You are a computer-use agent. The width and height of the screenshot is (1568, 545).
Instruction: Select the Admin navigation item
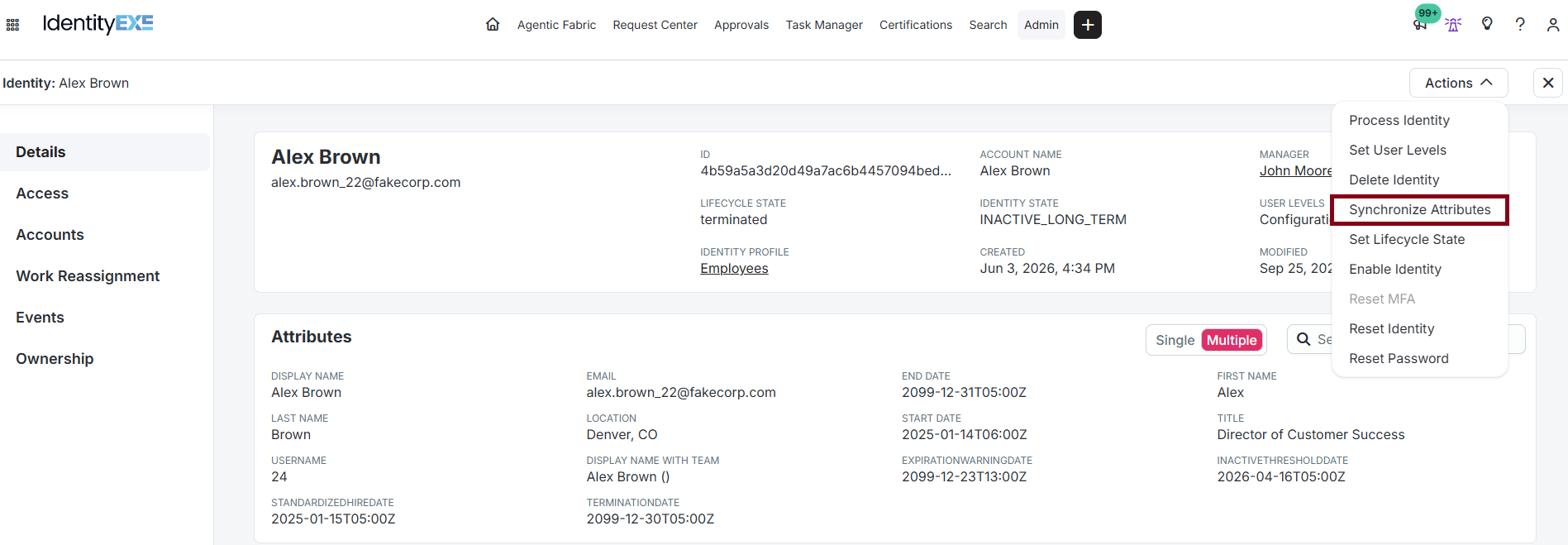coord(1041,25)
